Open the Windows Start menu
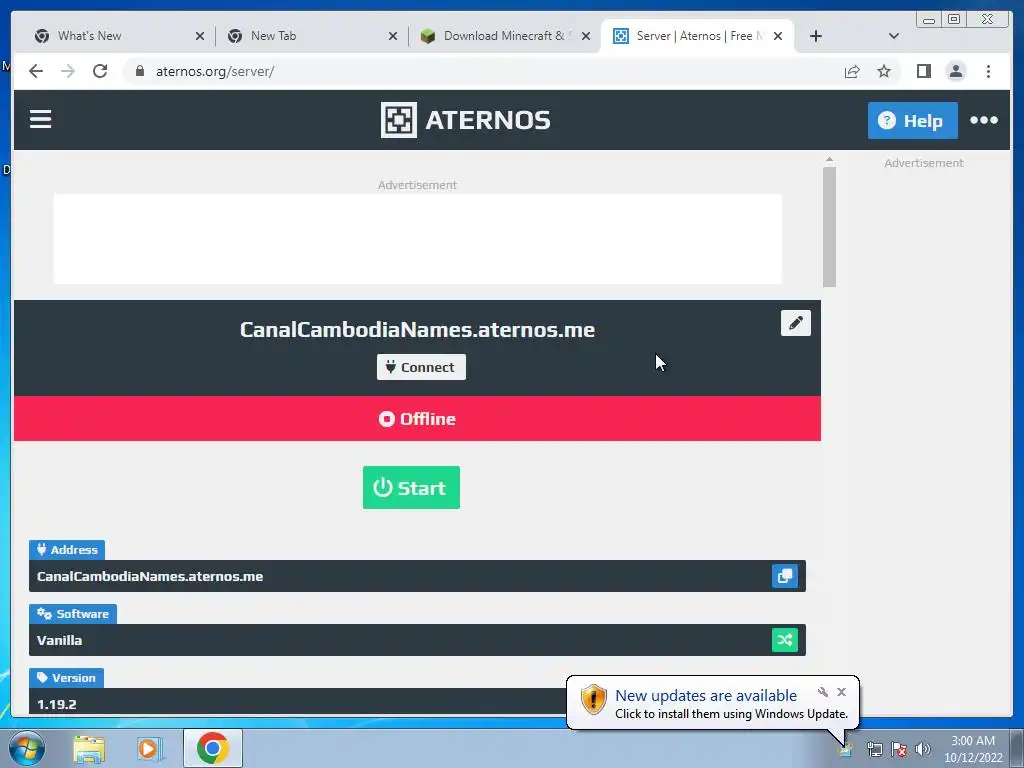1024x768 pixels. (x=27, y=748)
